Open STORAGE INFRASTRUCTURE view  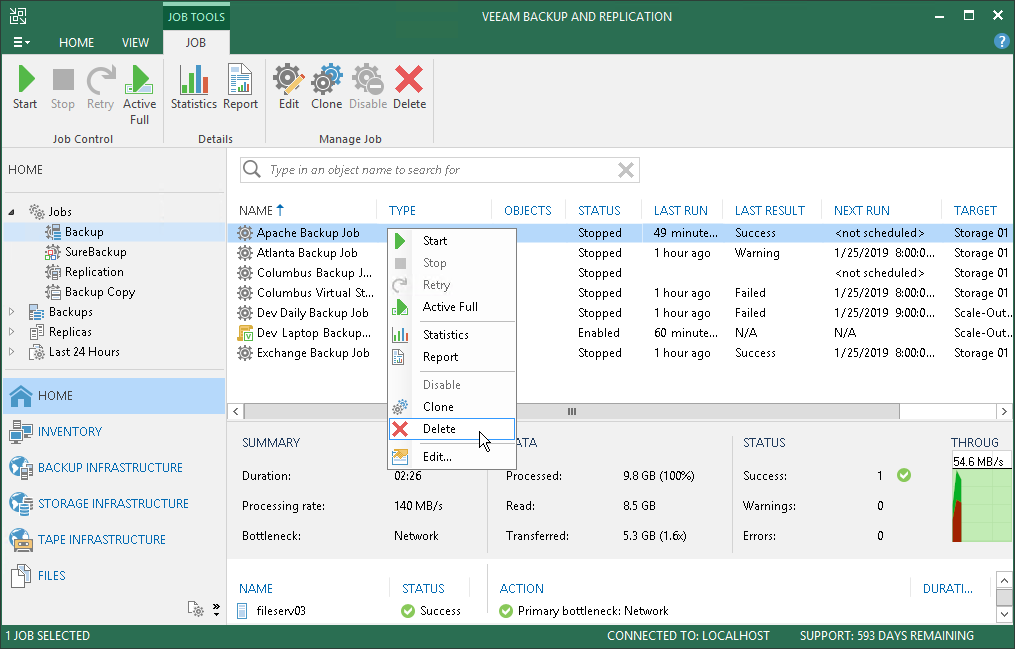click(113, 503)
